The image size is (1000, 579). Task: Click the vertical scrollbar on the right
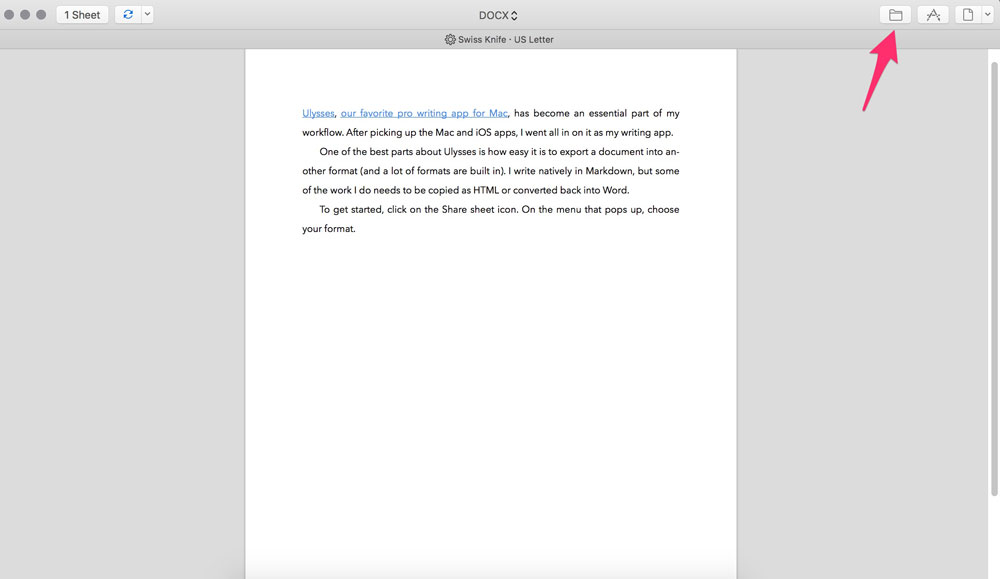[x=993, y=280]
